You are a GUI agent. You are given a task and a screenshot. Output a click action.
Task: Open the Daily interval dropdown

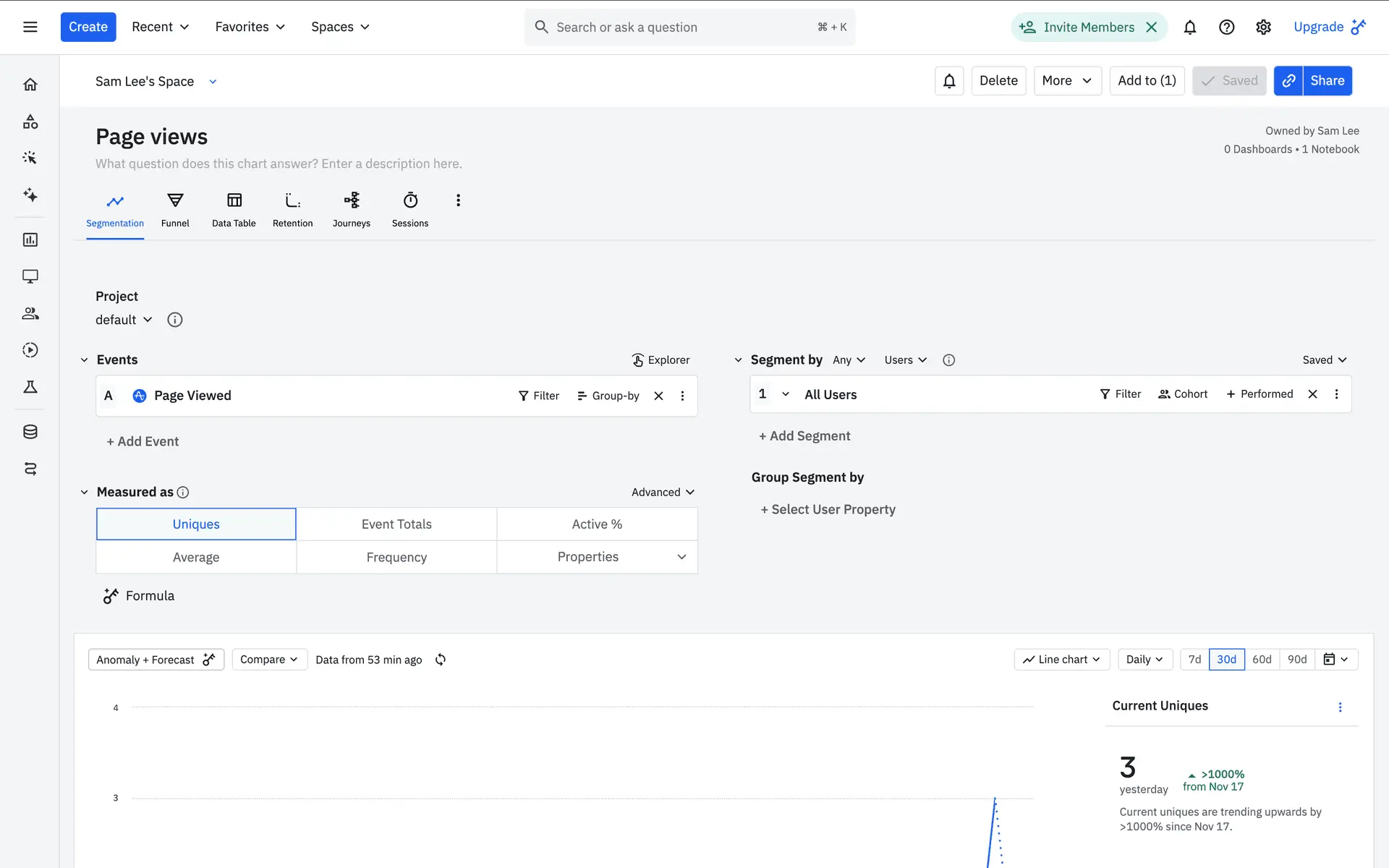tap(1144, 660)
